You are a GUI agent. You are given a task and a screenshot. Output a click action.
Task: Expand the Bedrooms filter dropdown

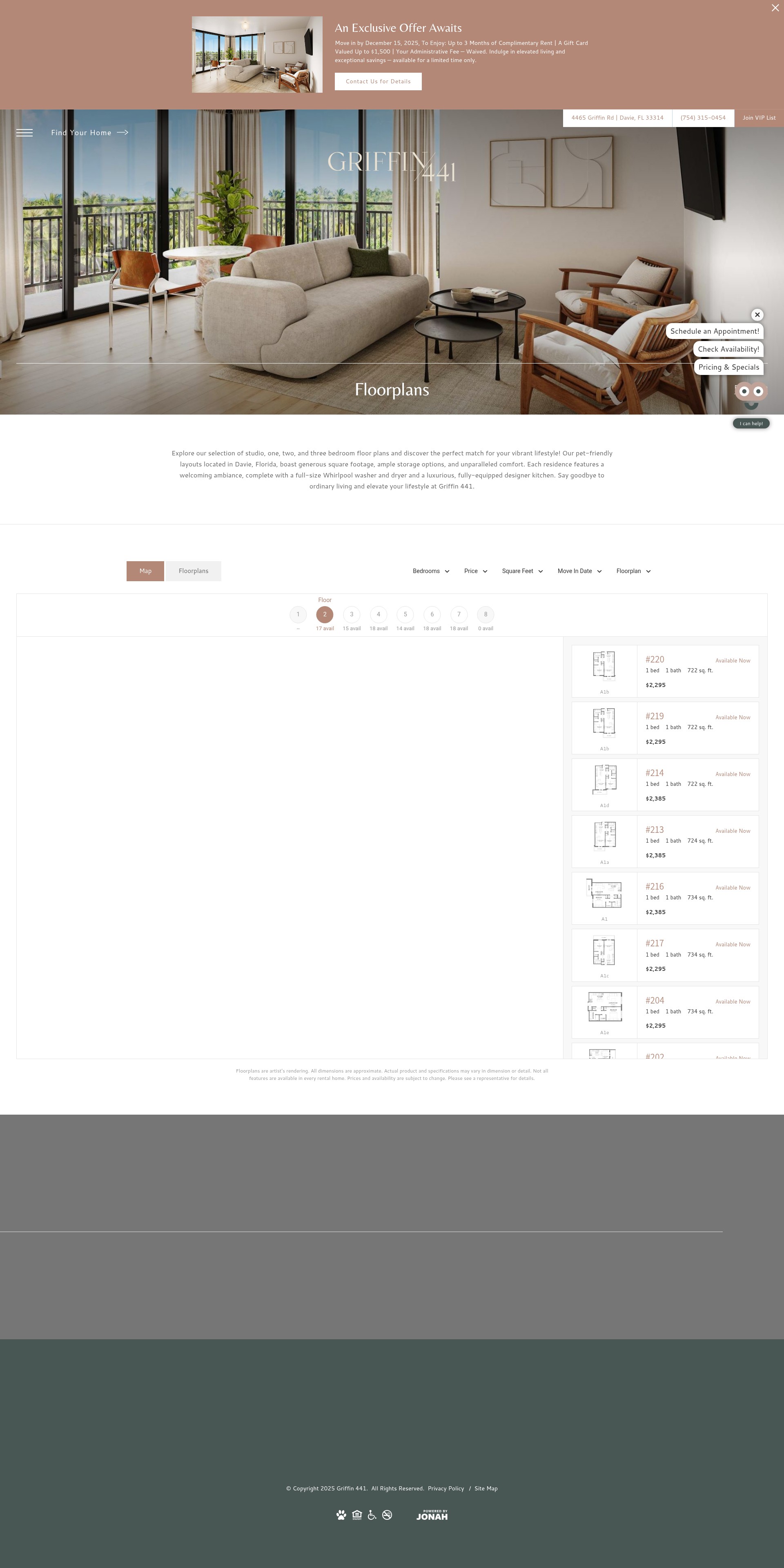click(431, 571)
